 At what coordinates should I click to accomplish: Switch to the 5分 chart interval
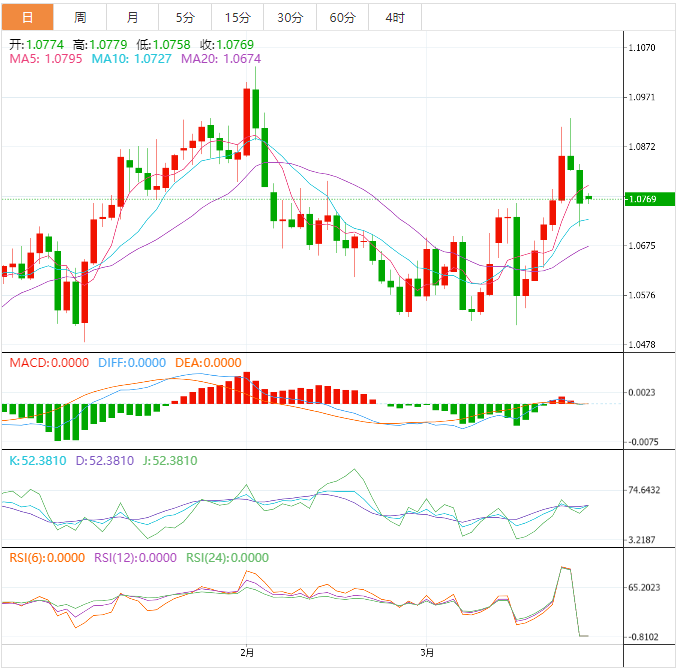point(185,17)
